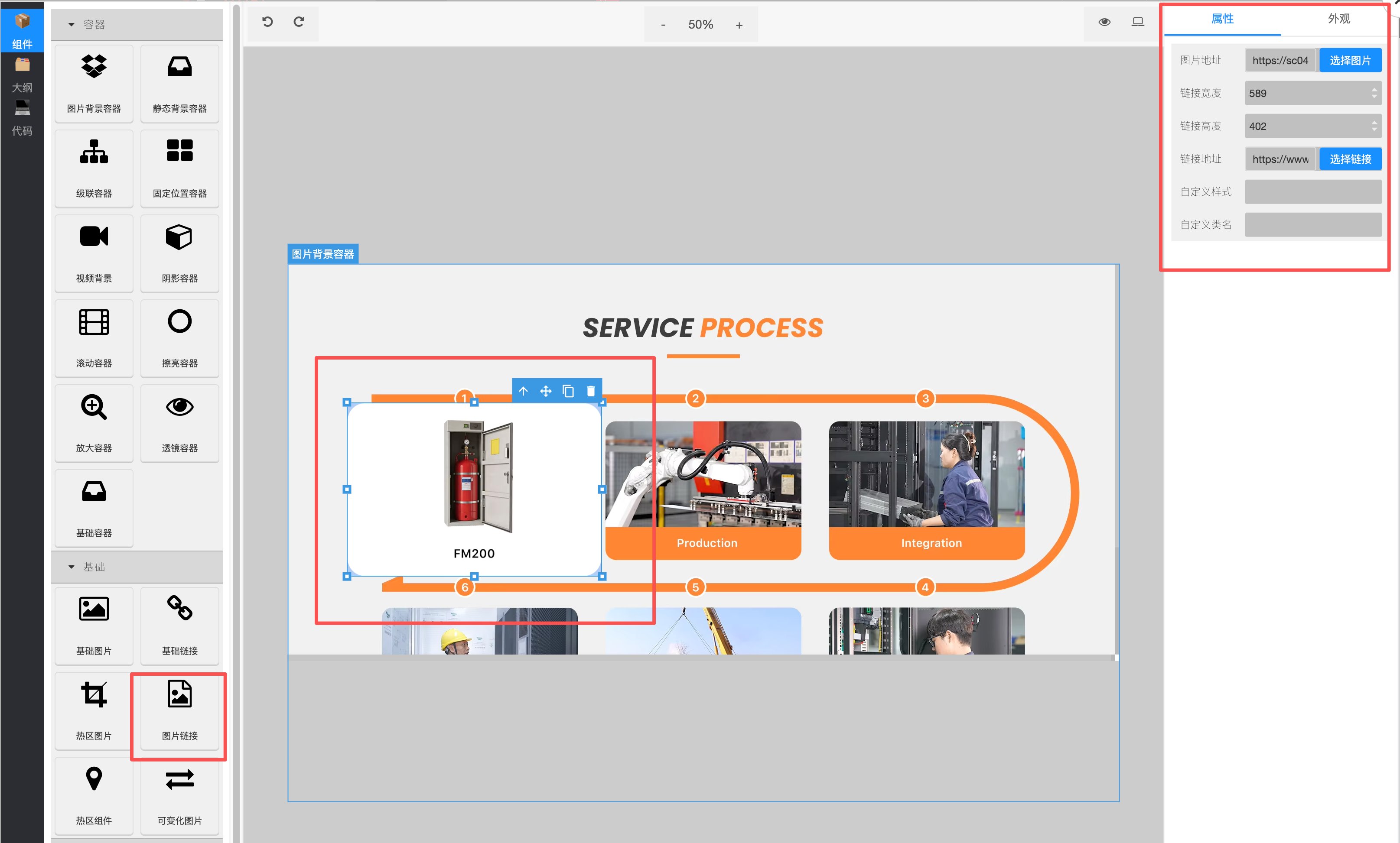1400x843 pixels.
Task: Click the 图片地址 URL input field
Action: click(x=1280, y=60)
